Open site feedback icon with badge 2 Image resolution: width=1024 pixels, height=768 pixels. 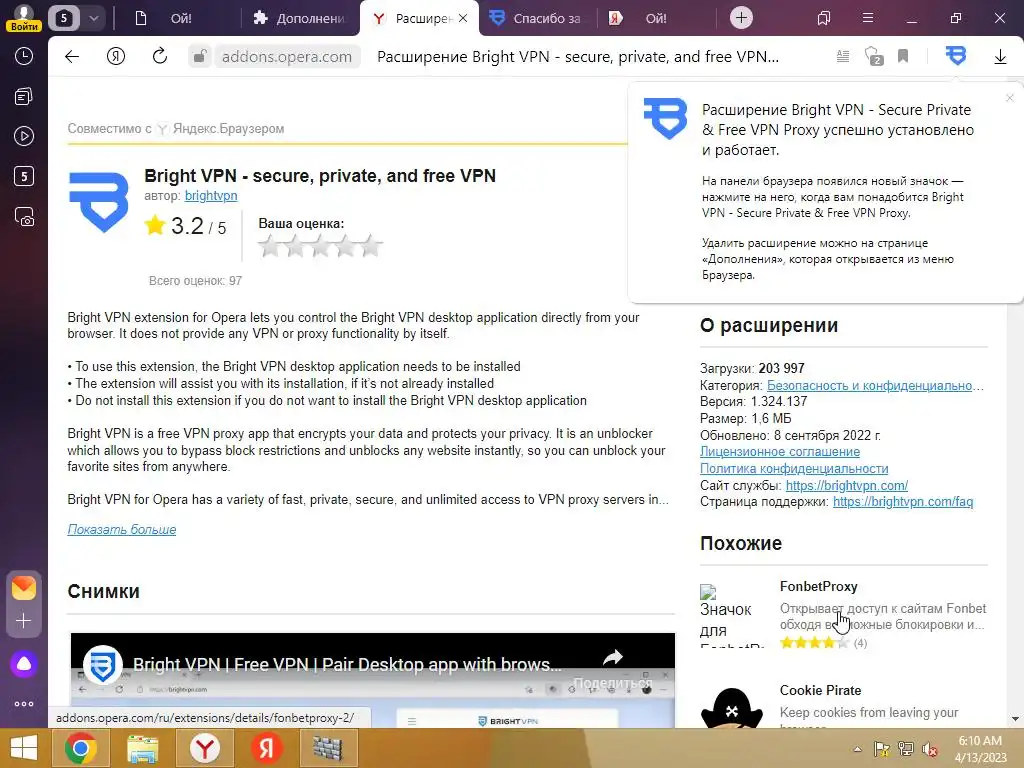click(x=874, y=56)
